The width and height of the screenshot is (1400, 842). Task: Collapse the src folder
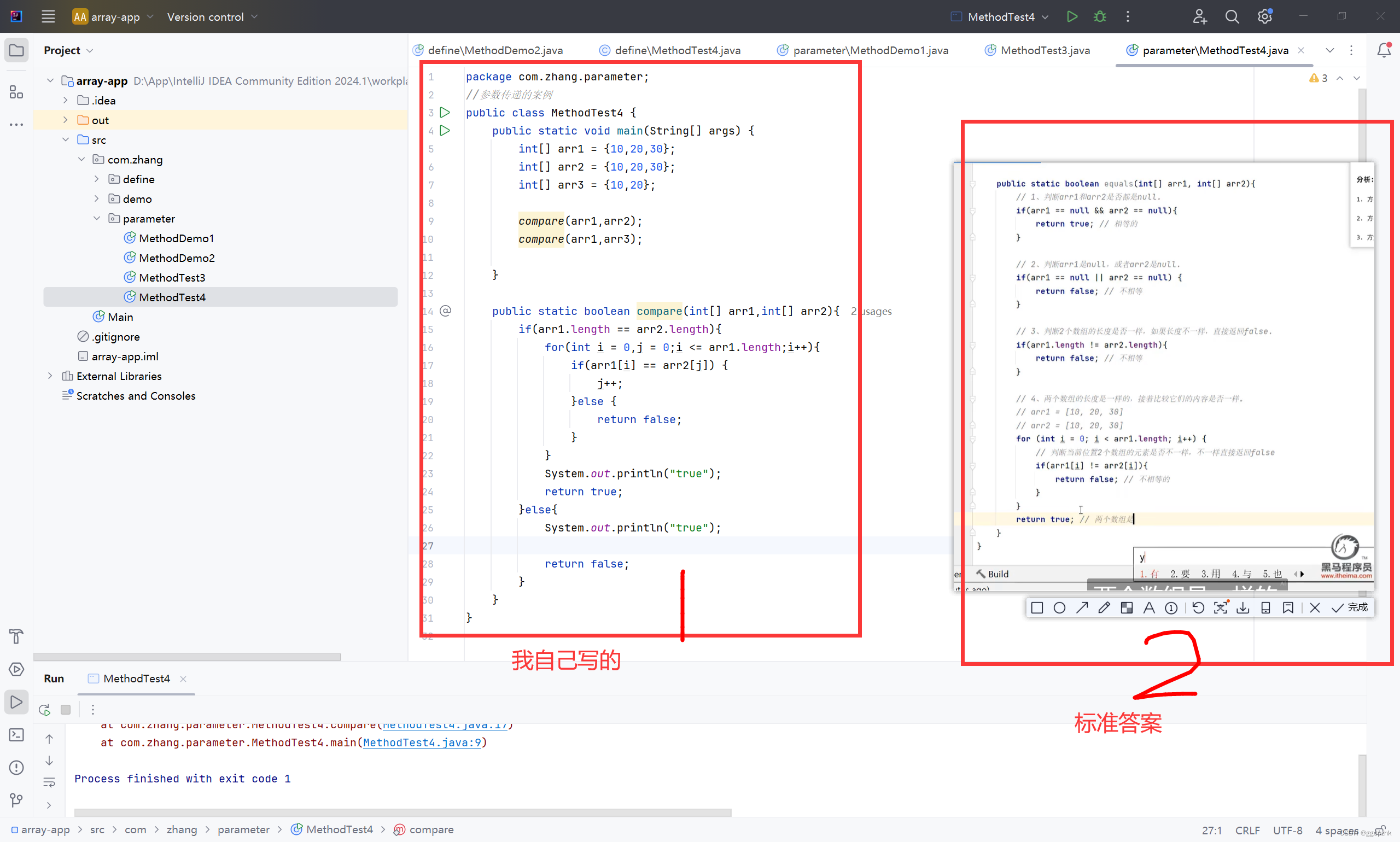pos(65,139)
